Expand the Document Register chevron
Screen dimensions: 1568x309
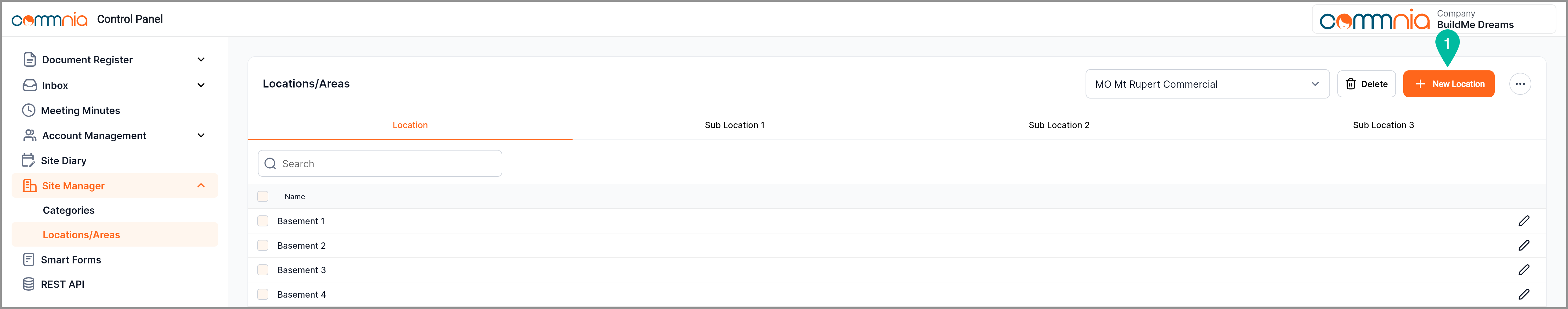(x=201, y=60)
